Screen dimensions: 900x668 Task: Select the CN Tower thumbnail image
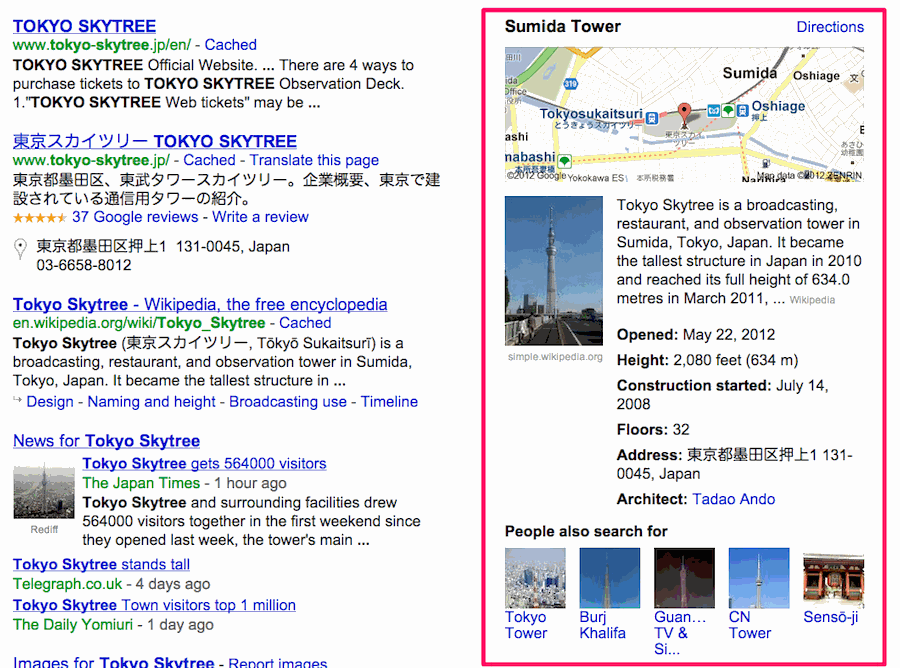pos(759,578)
